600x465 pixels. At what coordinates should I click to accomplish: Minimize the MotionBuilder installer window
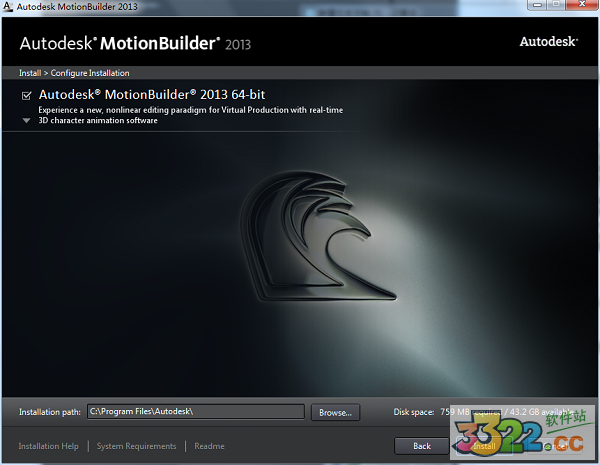click(537, 5)
